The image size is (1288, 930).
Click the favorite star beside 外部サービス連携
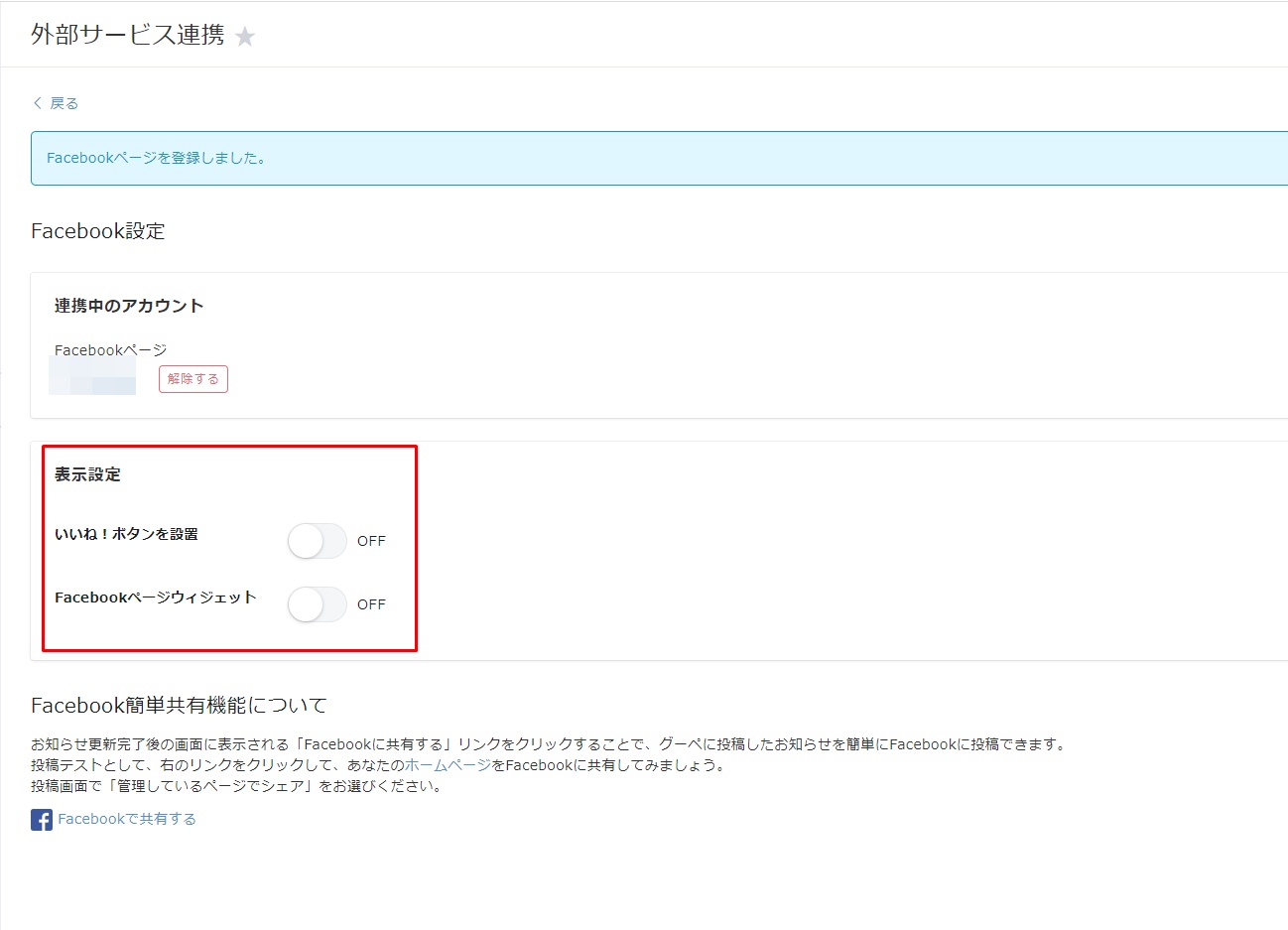[x=245, y=37]
